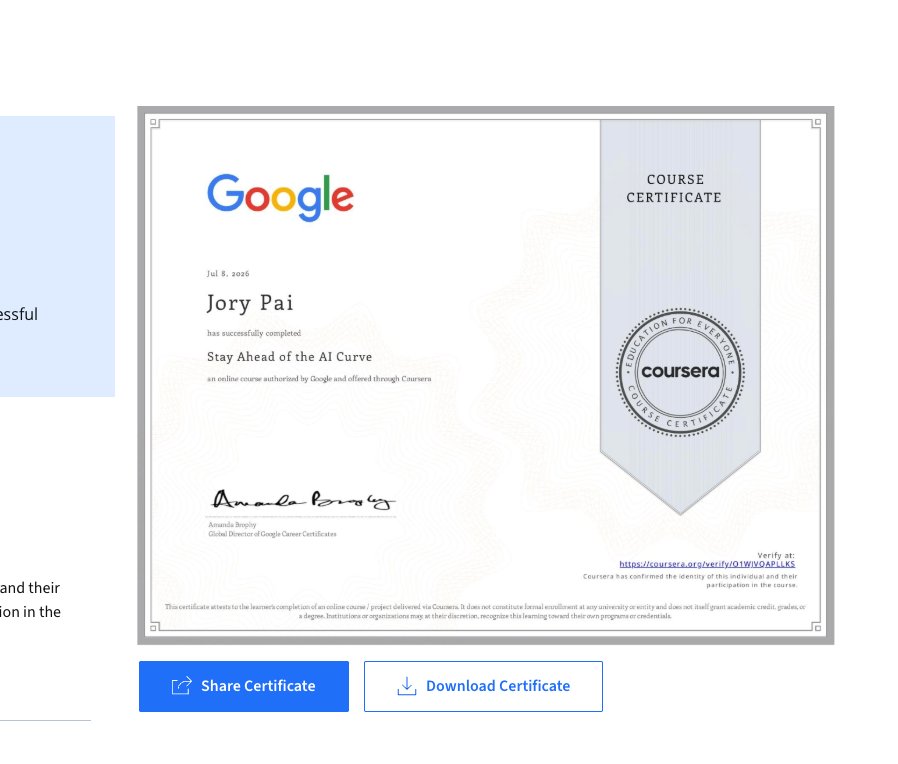Click the share arrow icon
The image size is (898, 764).
click(182, 686)
